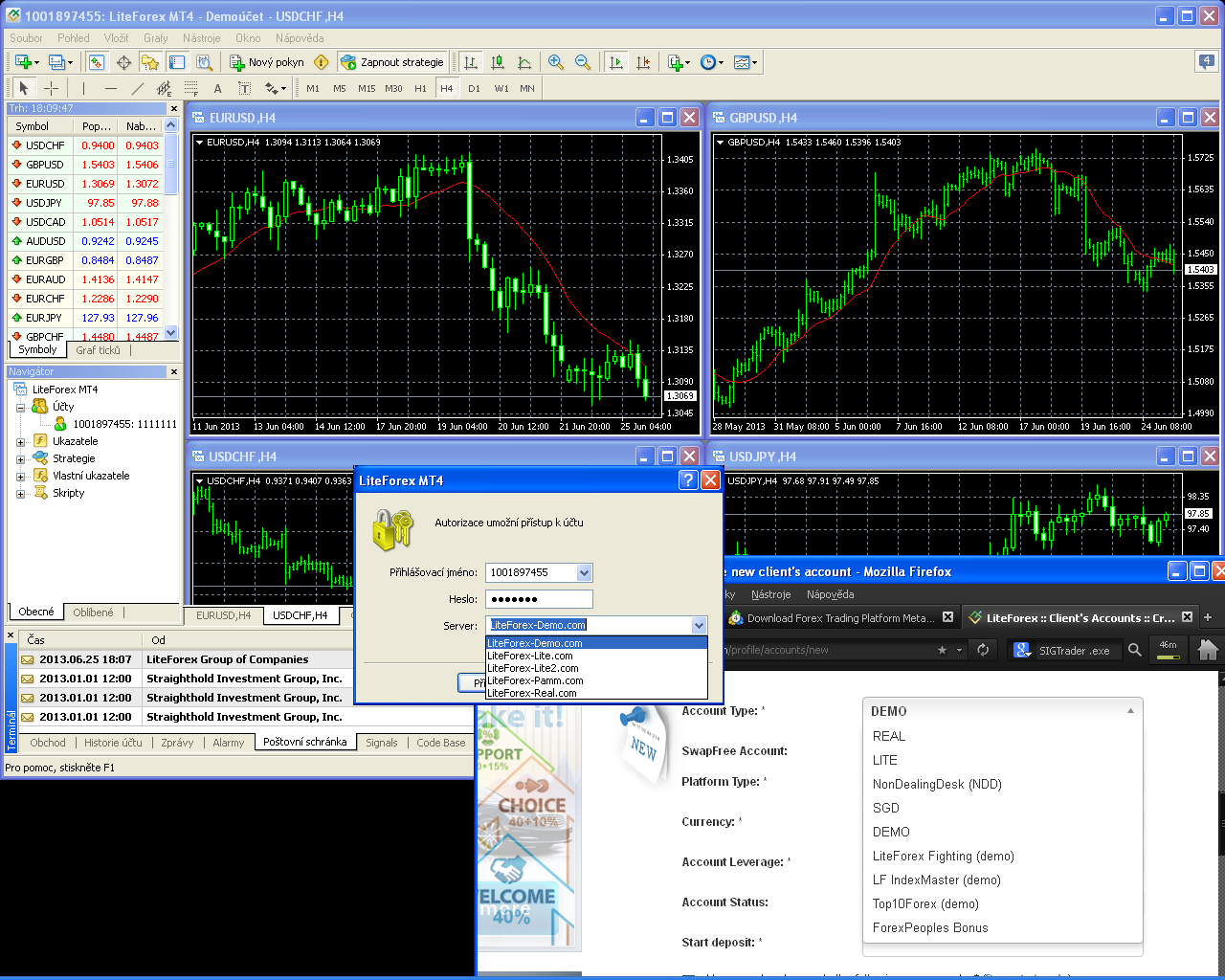Open indicators list dropdown icon
Viewport: 1225px width, 980px height.
click(x=679, y=62)
